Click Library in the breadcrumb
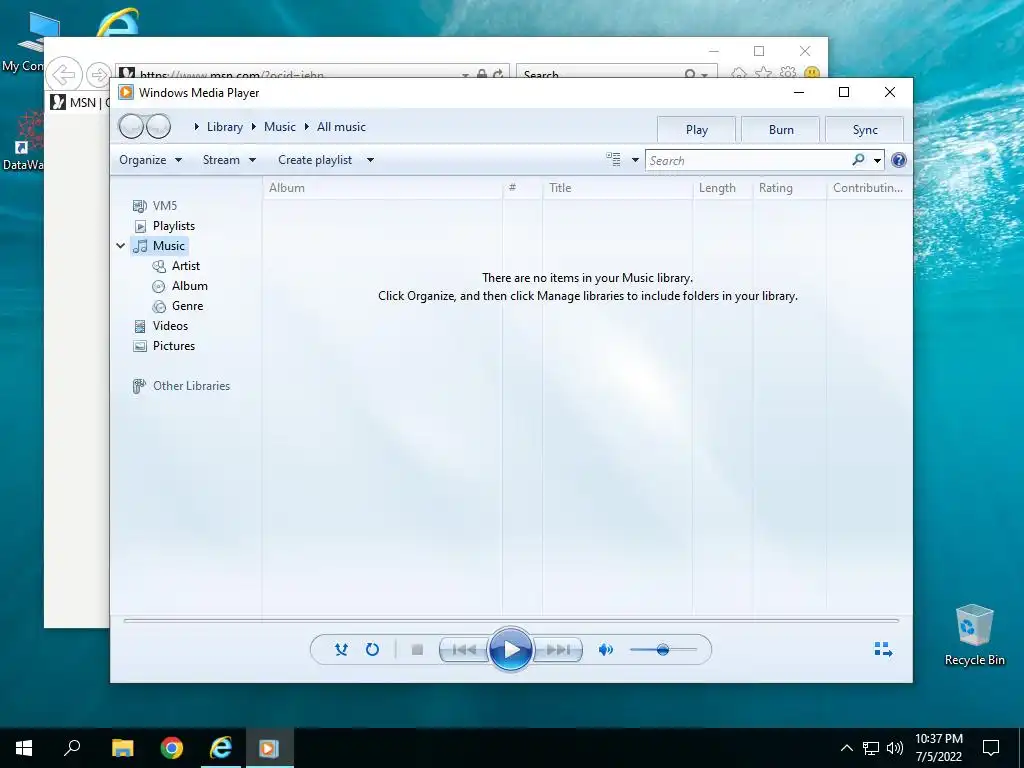The width and height of the screenshot is (1024, 768). tap(225, 127)
